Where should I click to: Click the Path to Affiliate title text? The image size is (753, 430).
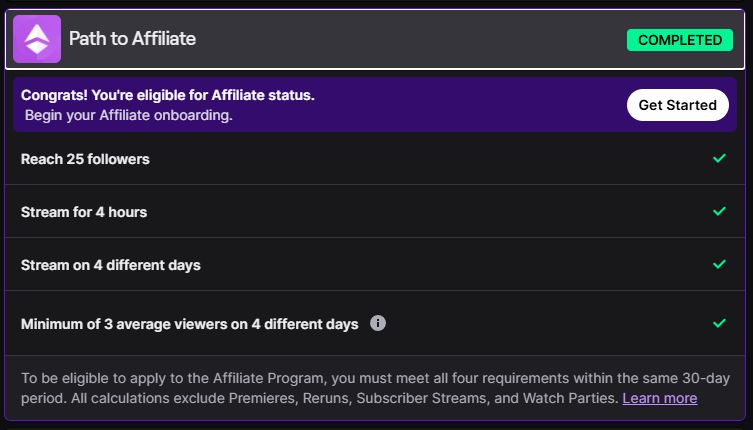click(132, 38)
